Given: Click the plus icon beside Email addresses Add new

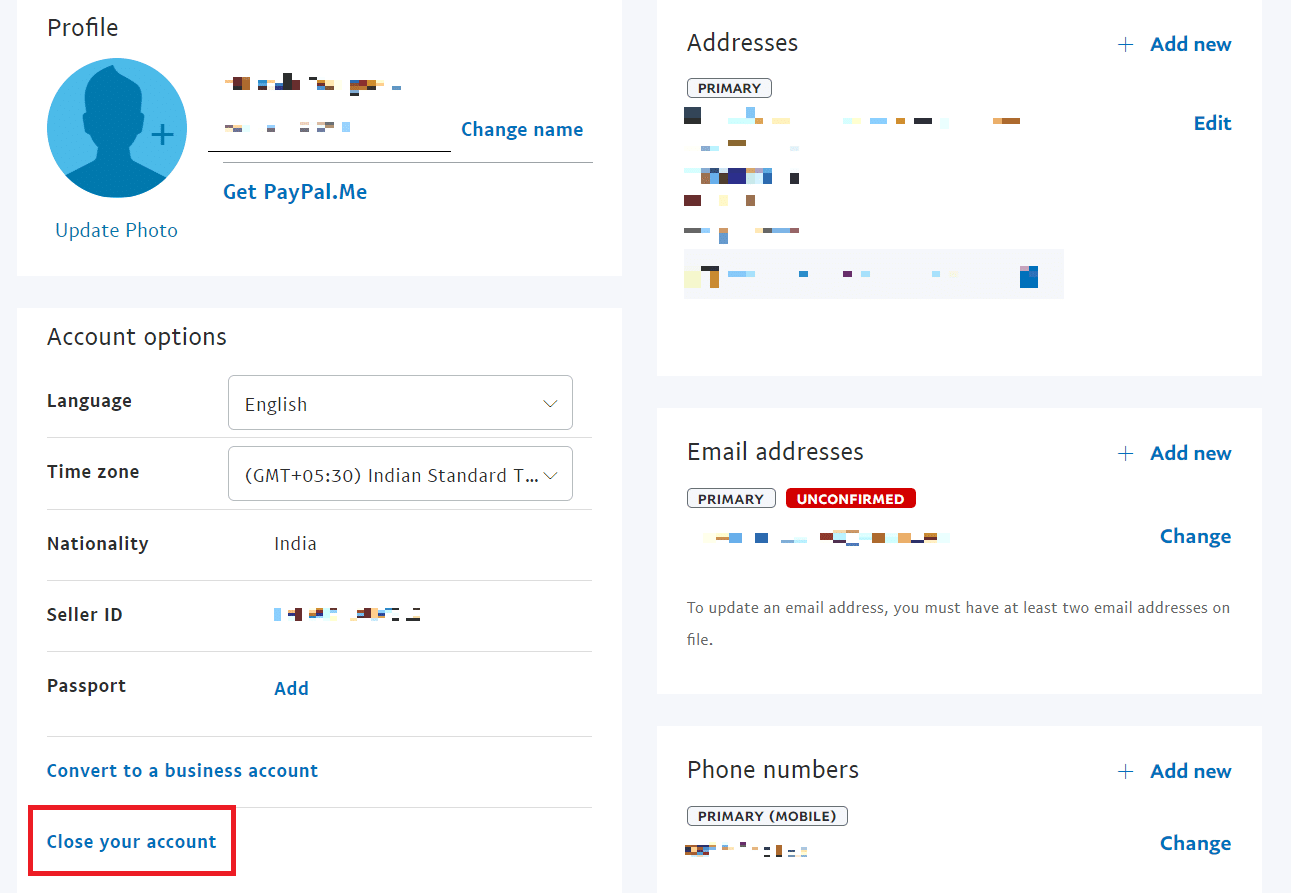Looking at the screenshot, I should (x=1126, y=453).
